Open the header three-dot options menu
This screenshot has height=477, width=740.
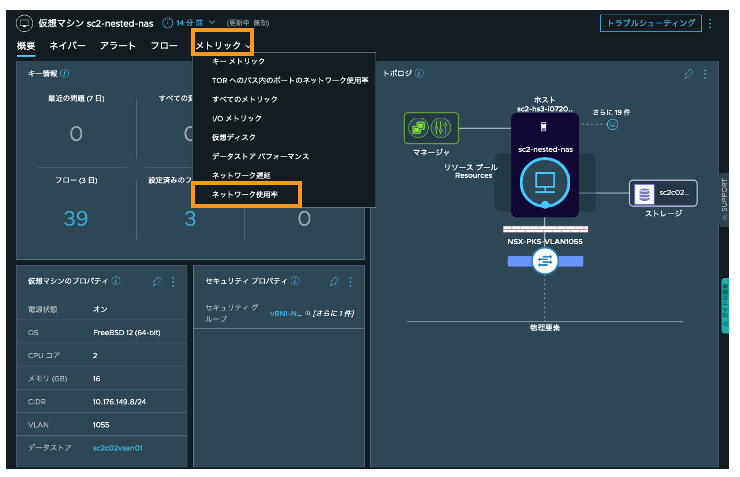[710, 23]
